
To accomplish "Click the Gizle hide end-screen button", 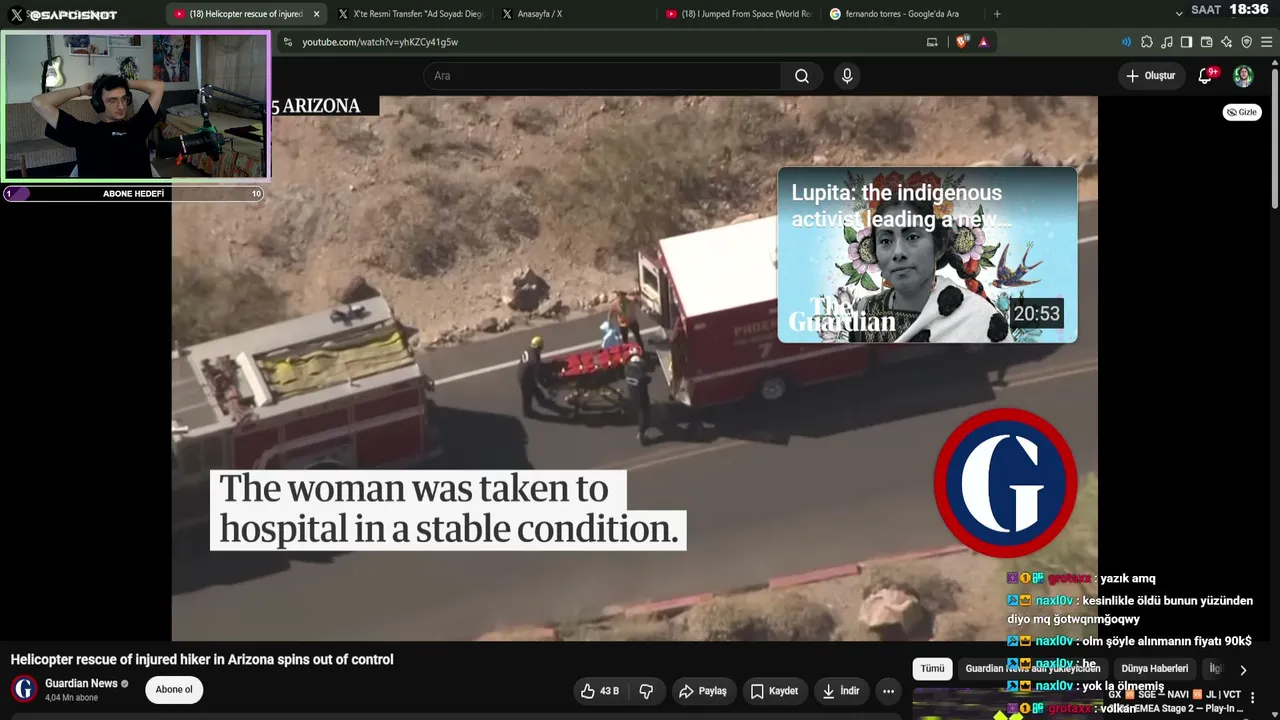I will (1242, 112).
